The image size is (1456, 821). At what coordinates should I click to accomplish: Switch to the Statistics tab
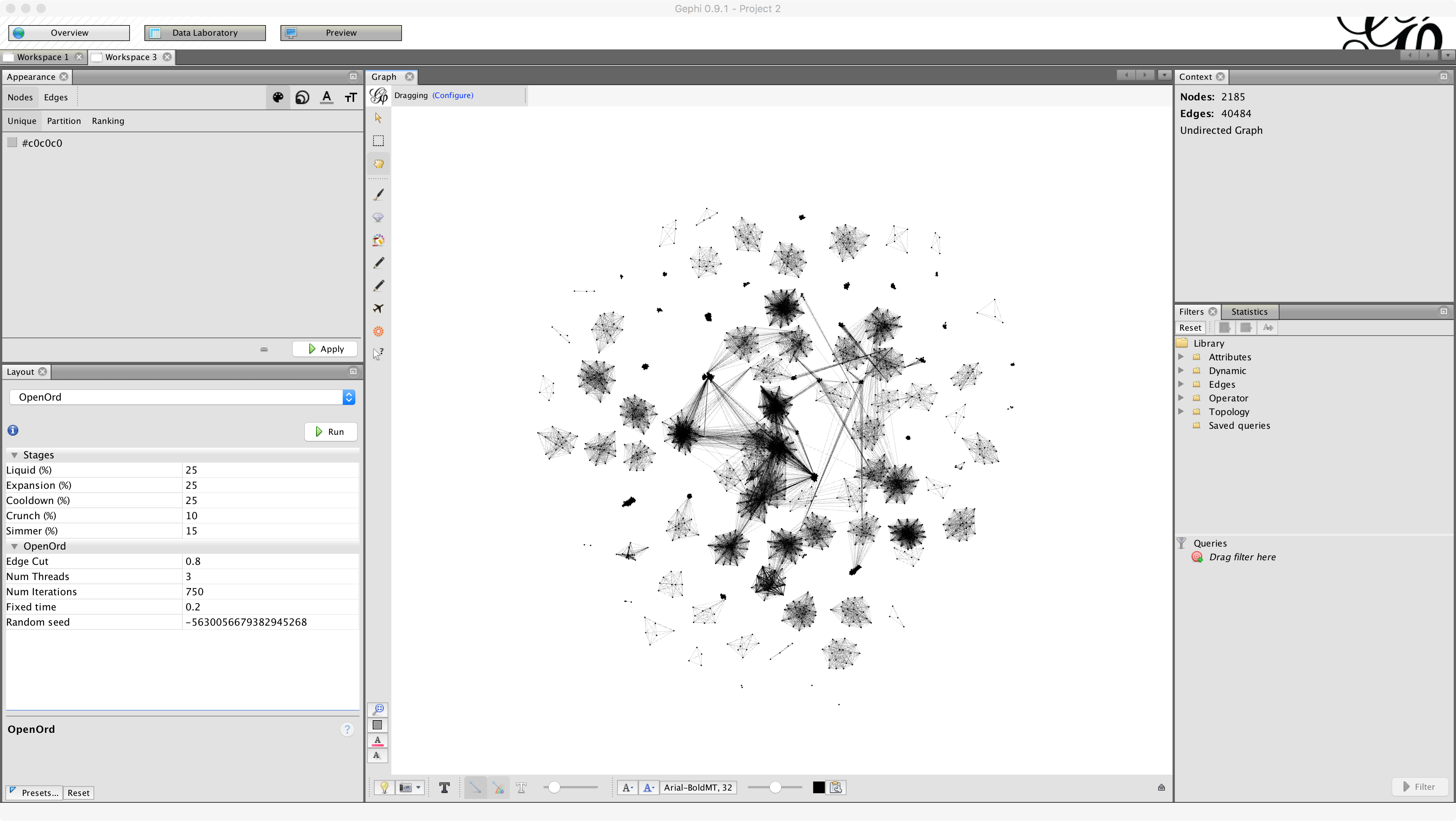coord(1249,312)
